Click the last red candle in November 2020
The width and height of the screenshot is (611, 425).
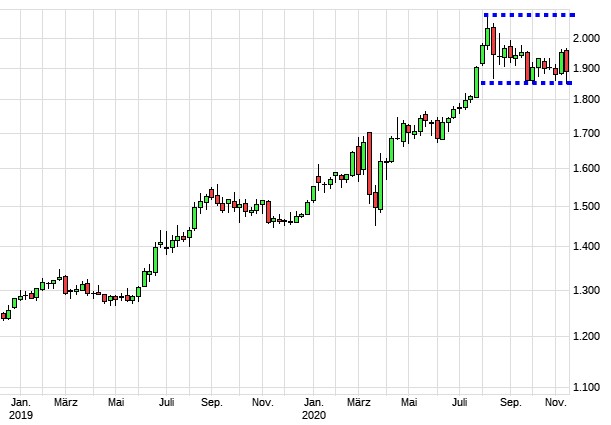click(x=567, y=61)
